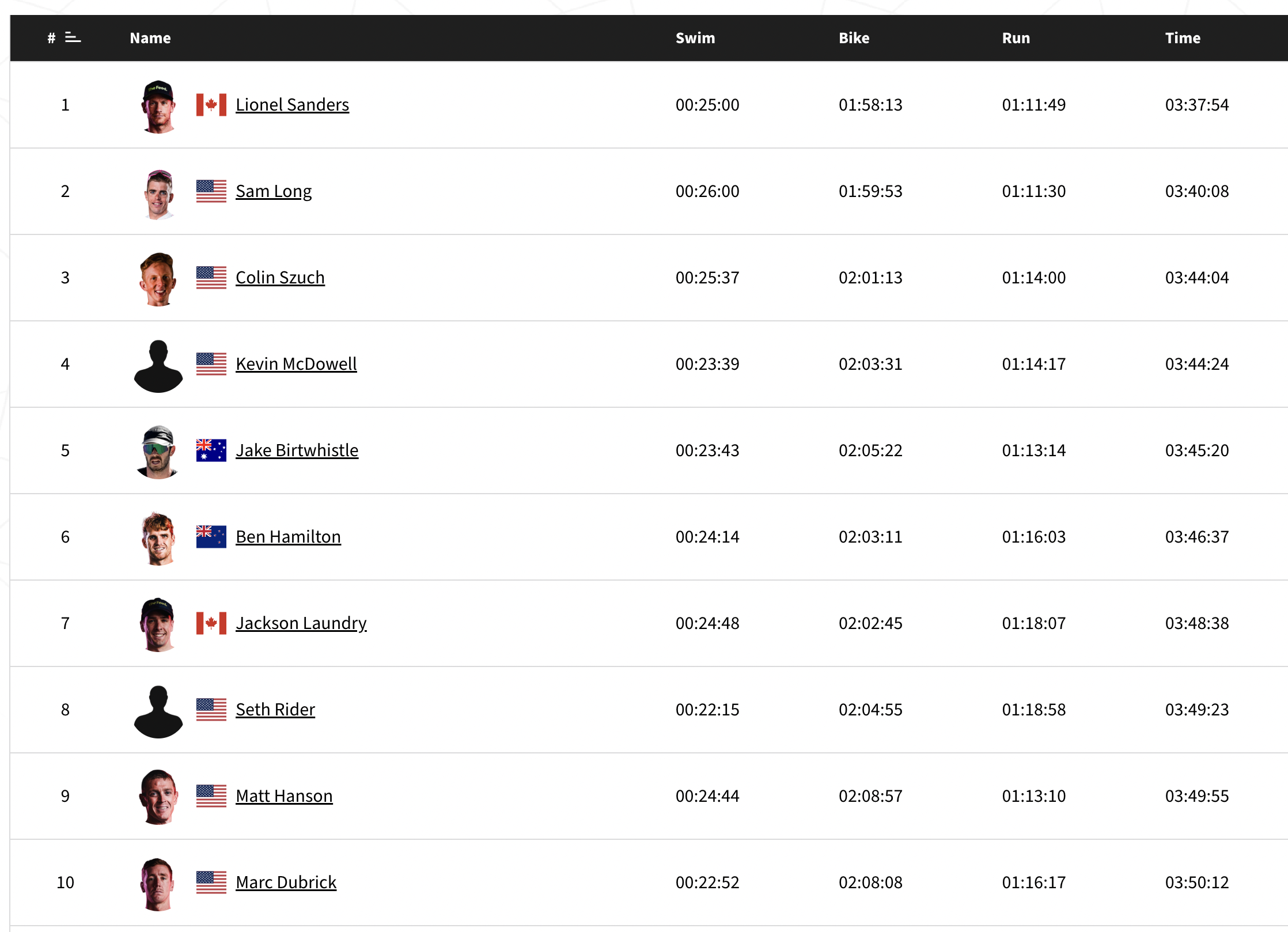This screenshot has height=932, width=1288.
Task: Sort by the Swim column header
Action: click(x=695, y=38)
